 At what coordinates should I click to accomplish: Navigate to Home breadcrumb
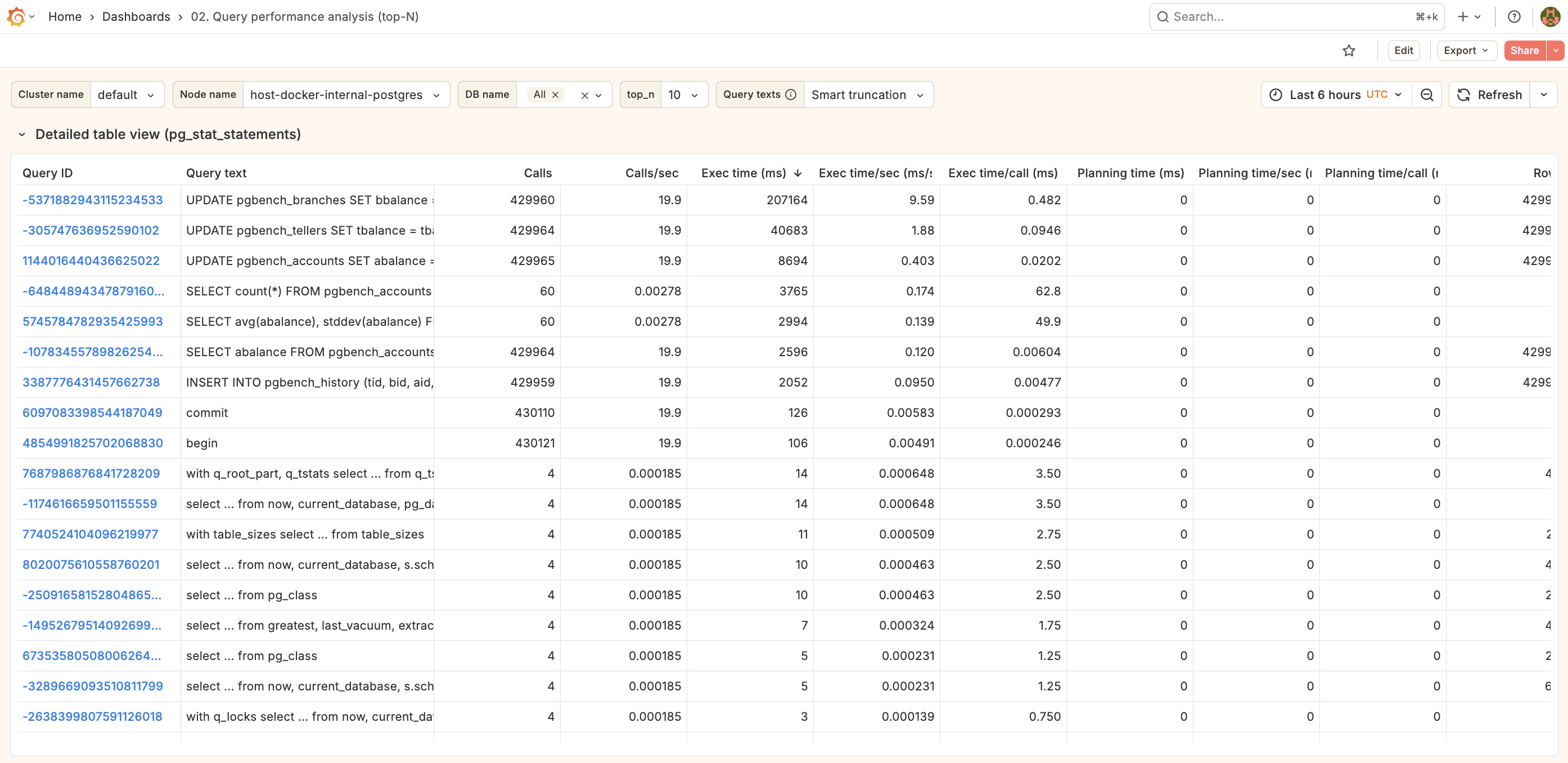tap(65, 16)
